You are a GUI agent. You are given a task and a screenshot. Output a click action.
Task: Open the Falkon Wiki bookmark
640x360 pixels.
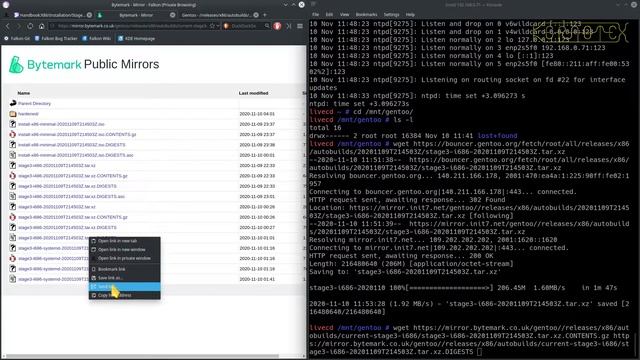point(97,38)
